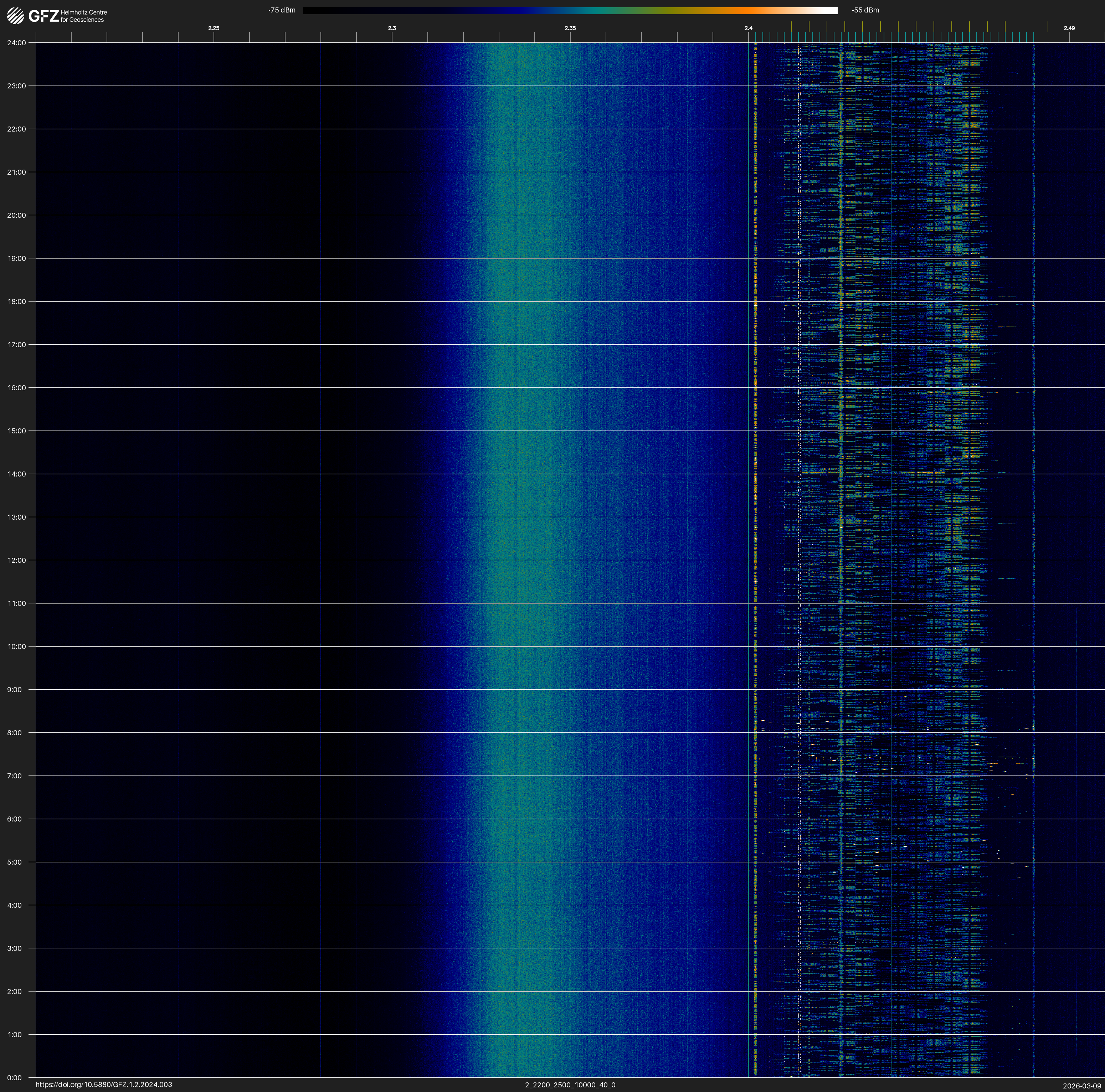
Task: Click the 24:00 time axis label
Action: tap(17, 43)
